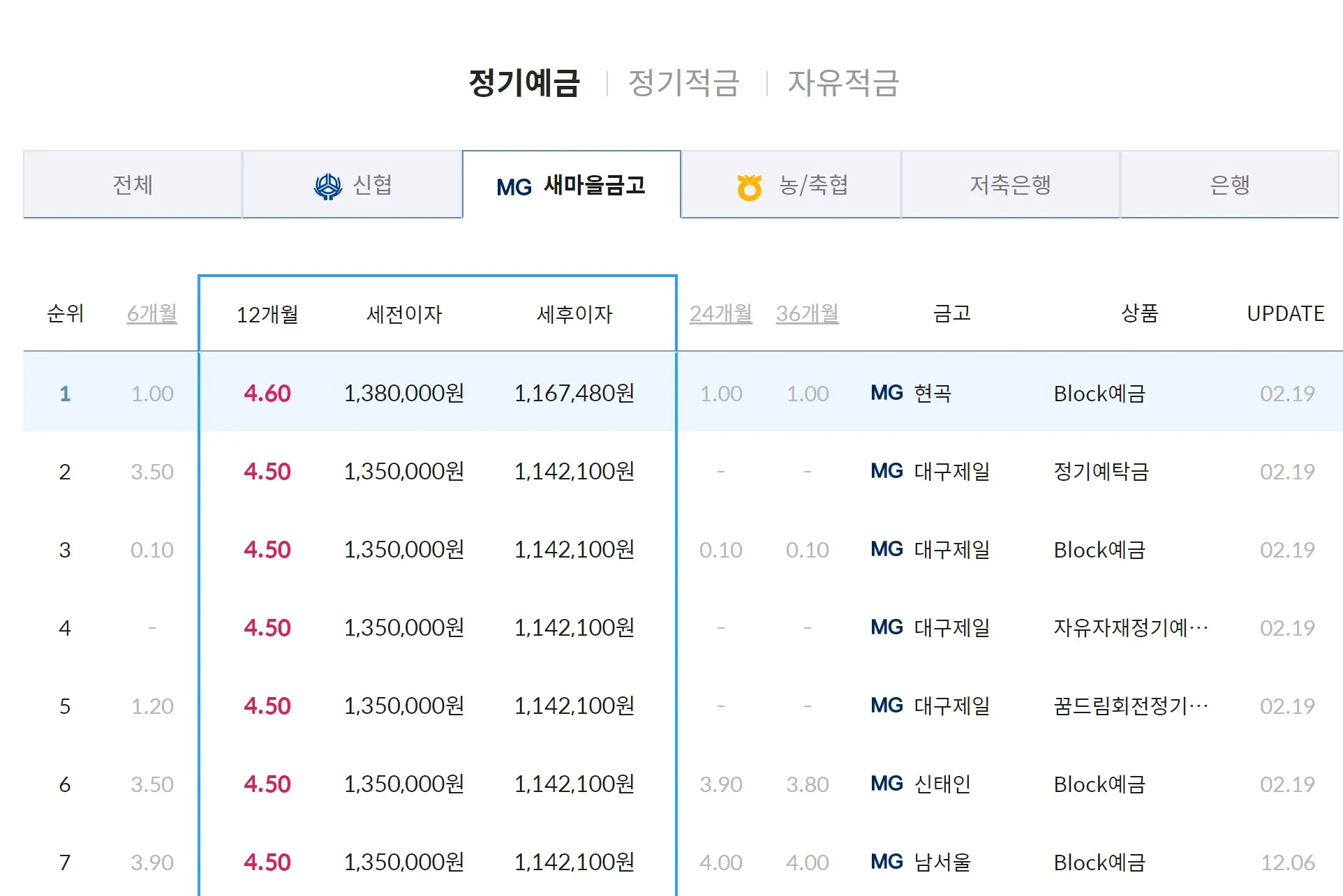
Task: Click the 신협 logo icon
Action: point(327,186)
